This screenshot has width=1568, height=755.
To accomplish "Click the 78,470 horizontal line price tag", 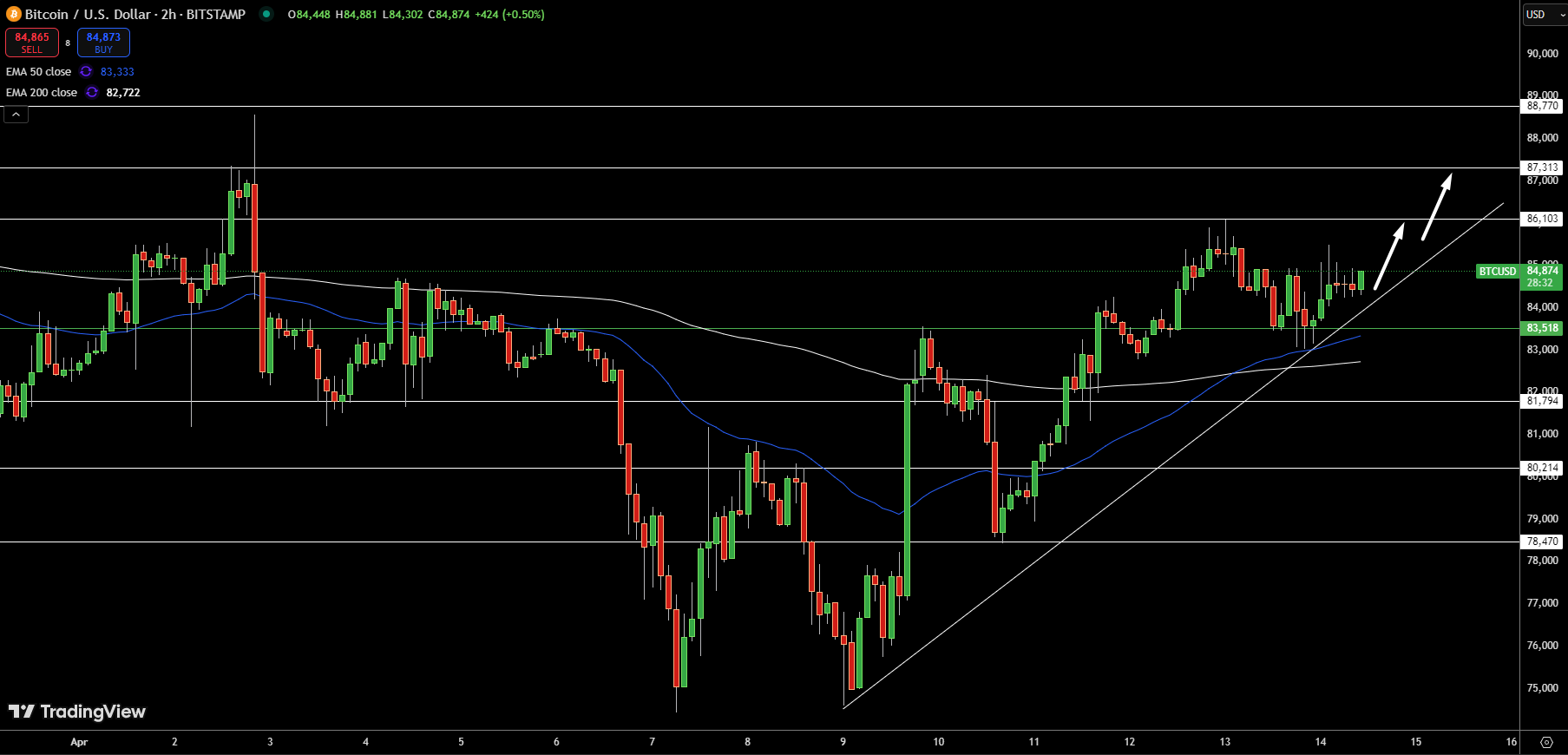I will pos(1543,542).
